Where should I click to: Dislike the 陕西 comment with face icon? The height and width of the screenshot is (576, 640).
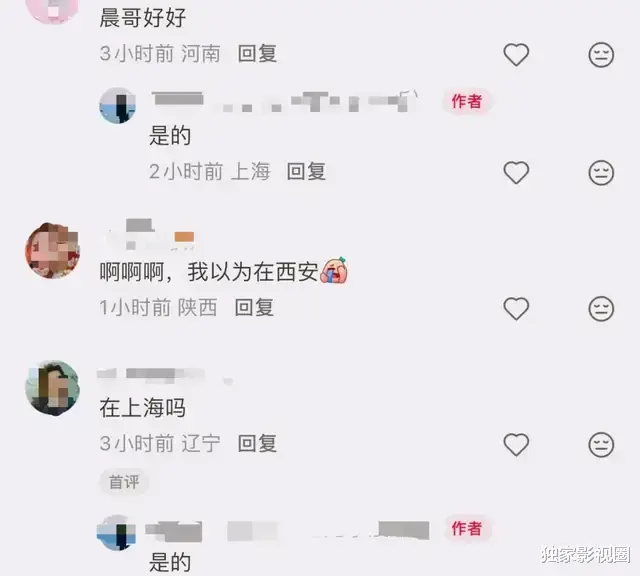pyautogui.click(x=601, y=308)
